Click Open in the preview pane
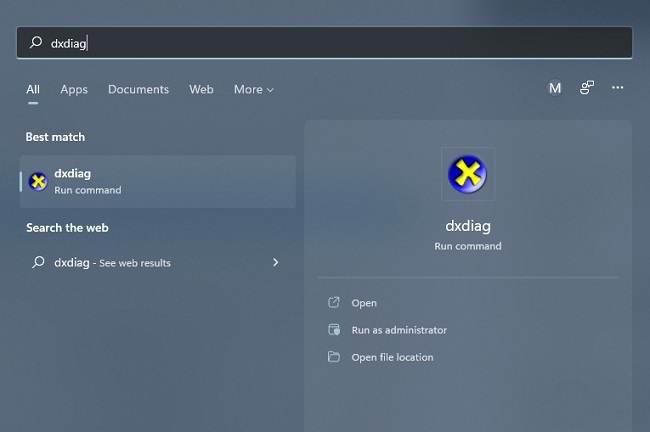 point(364,303)
